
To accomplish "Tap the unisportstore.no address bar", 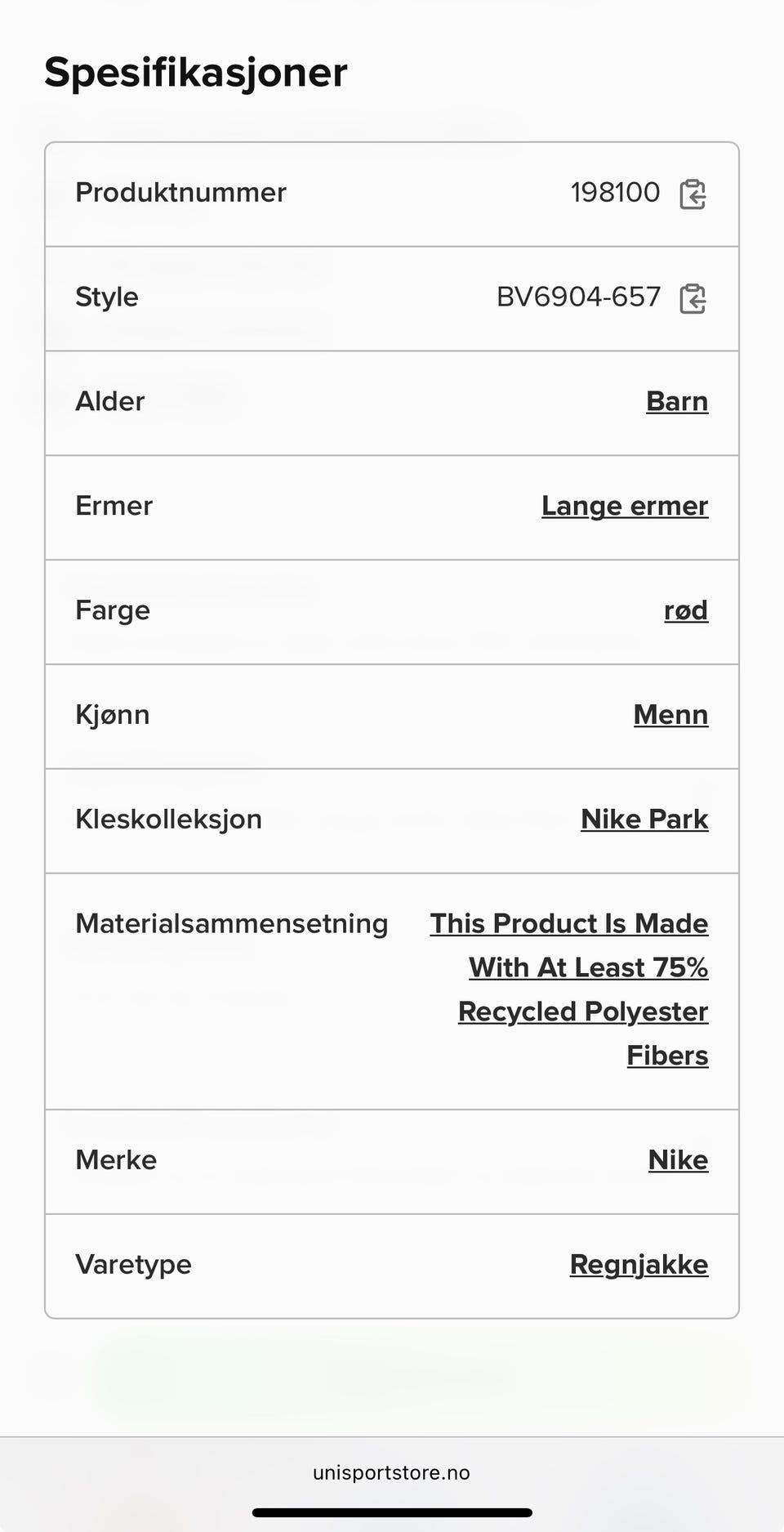I will tap(391, 1472).
